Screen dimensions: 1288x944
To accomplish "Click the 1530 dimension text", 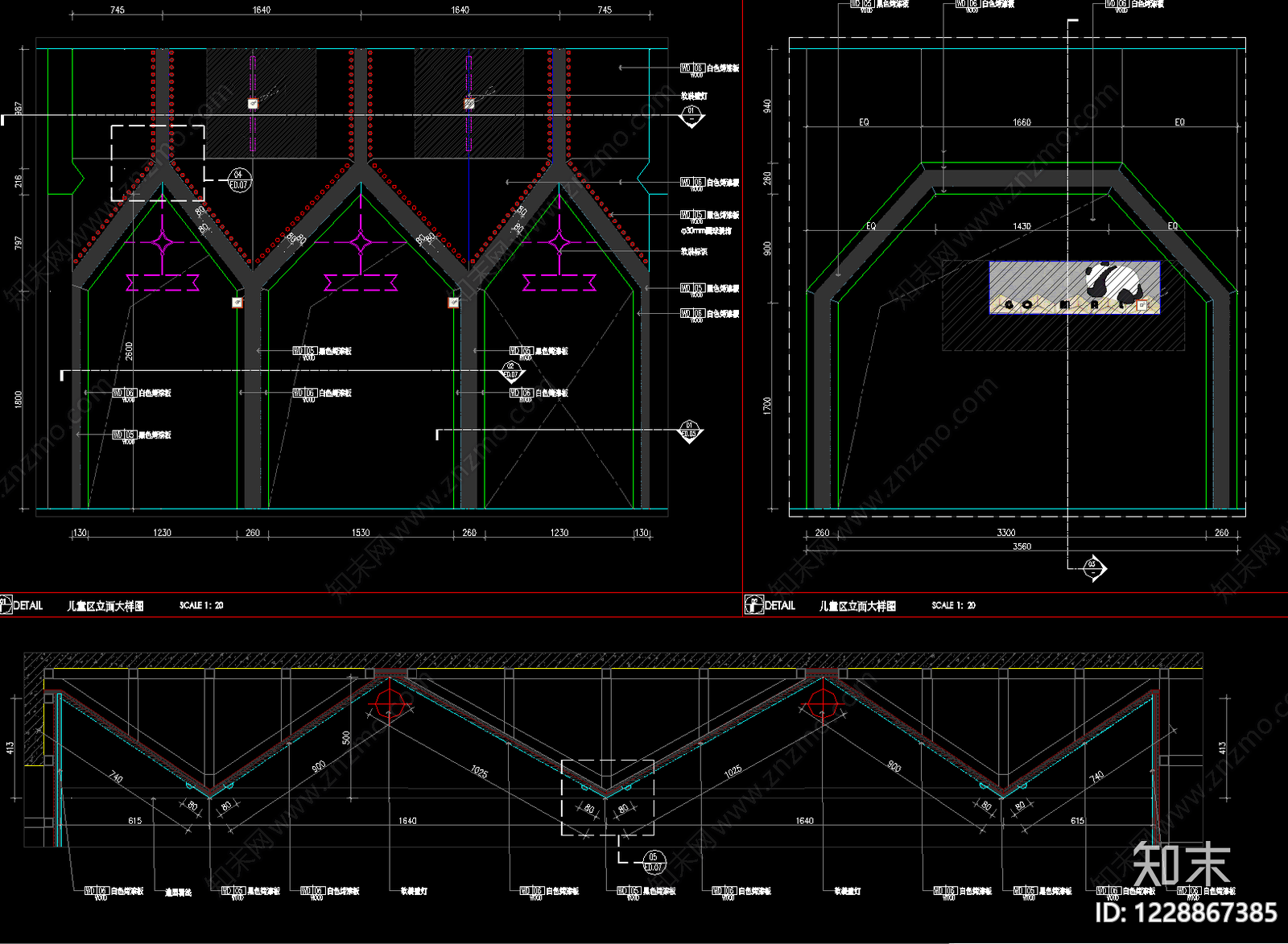I will point(361,533).
